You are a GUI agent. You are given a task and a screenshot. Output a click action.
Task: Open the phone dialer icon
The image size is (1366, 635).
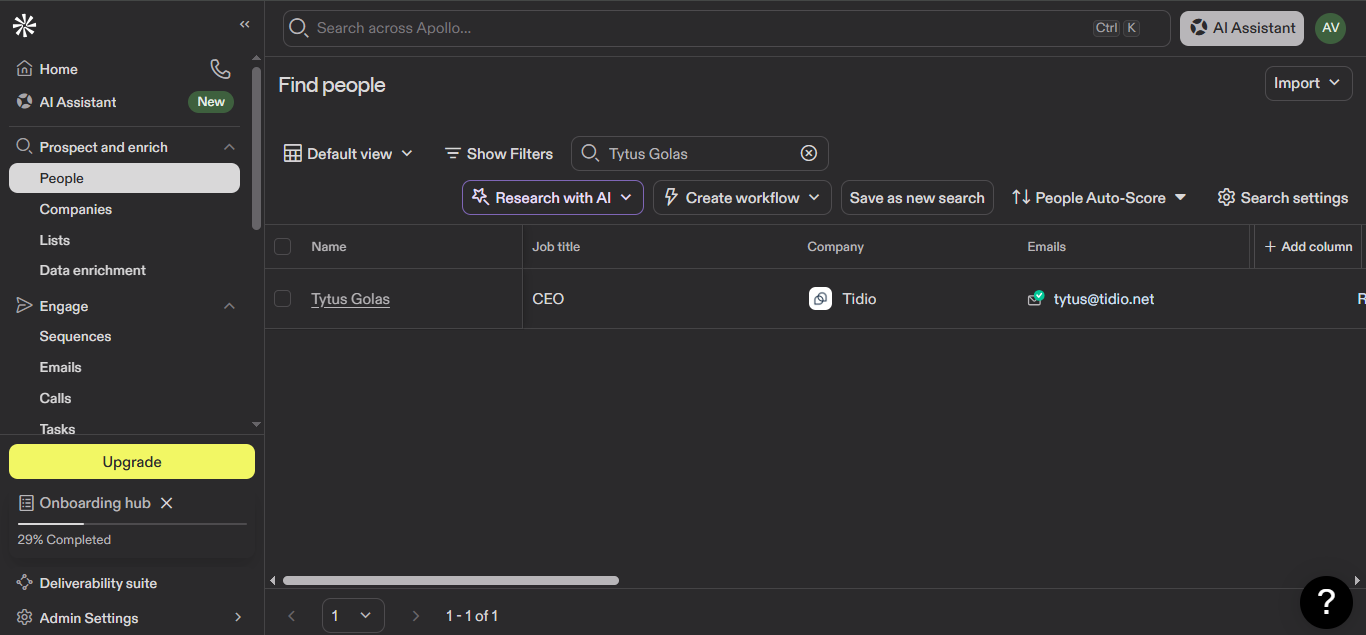click(220, 69)
